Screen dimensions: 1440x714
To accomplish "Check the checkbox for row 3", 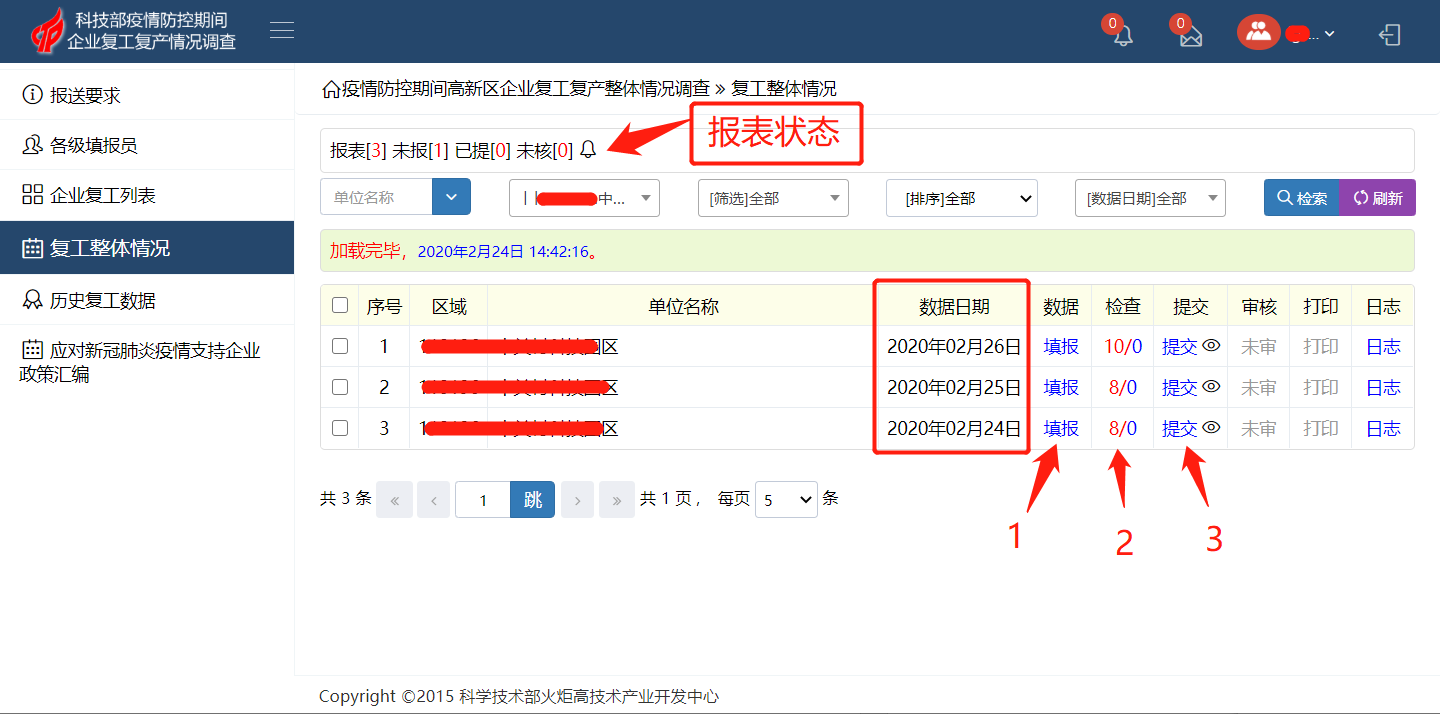I will pos(340,428).
